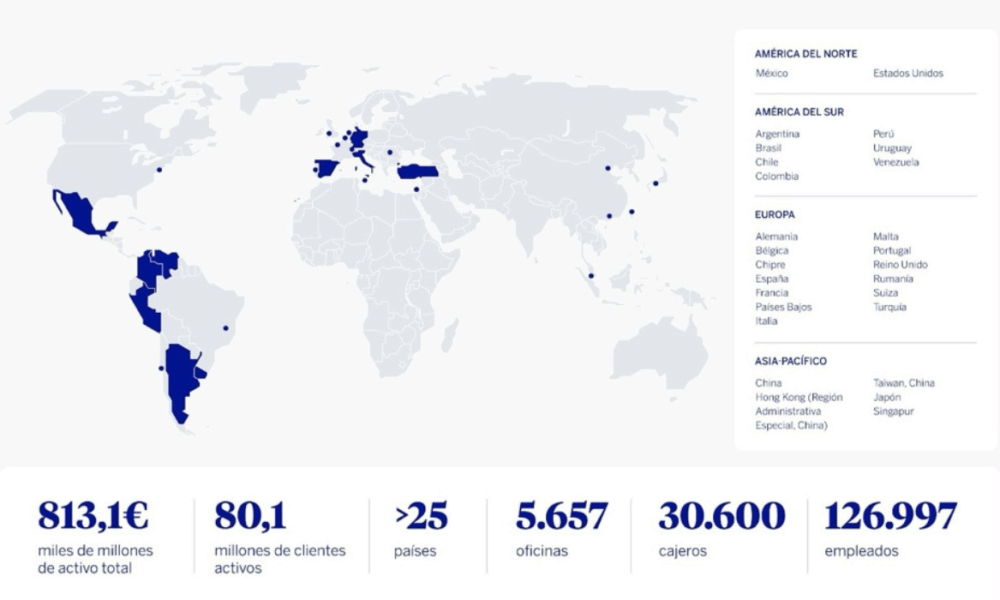1000x600 pixels.
Task: Select Turkey's highlighted shape on the map
Action: point(418,172)
